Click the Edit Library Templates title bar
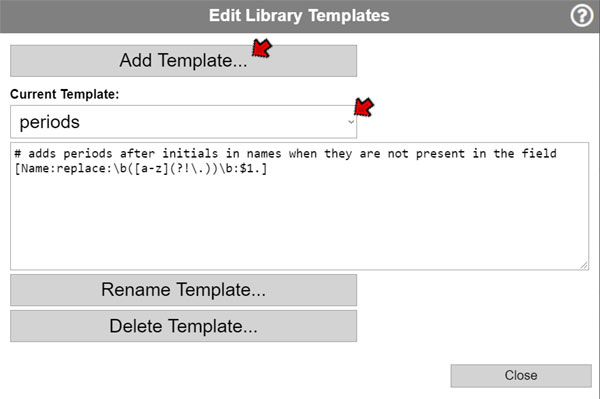This screenshot has width=600, height=399. [299, 16]
